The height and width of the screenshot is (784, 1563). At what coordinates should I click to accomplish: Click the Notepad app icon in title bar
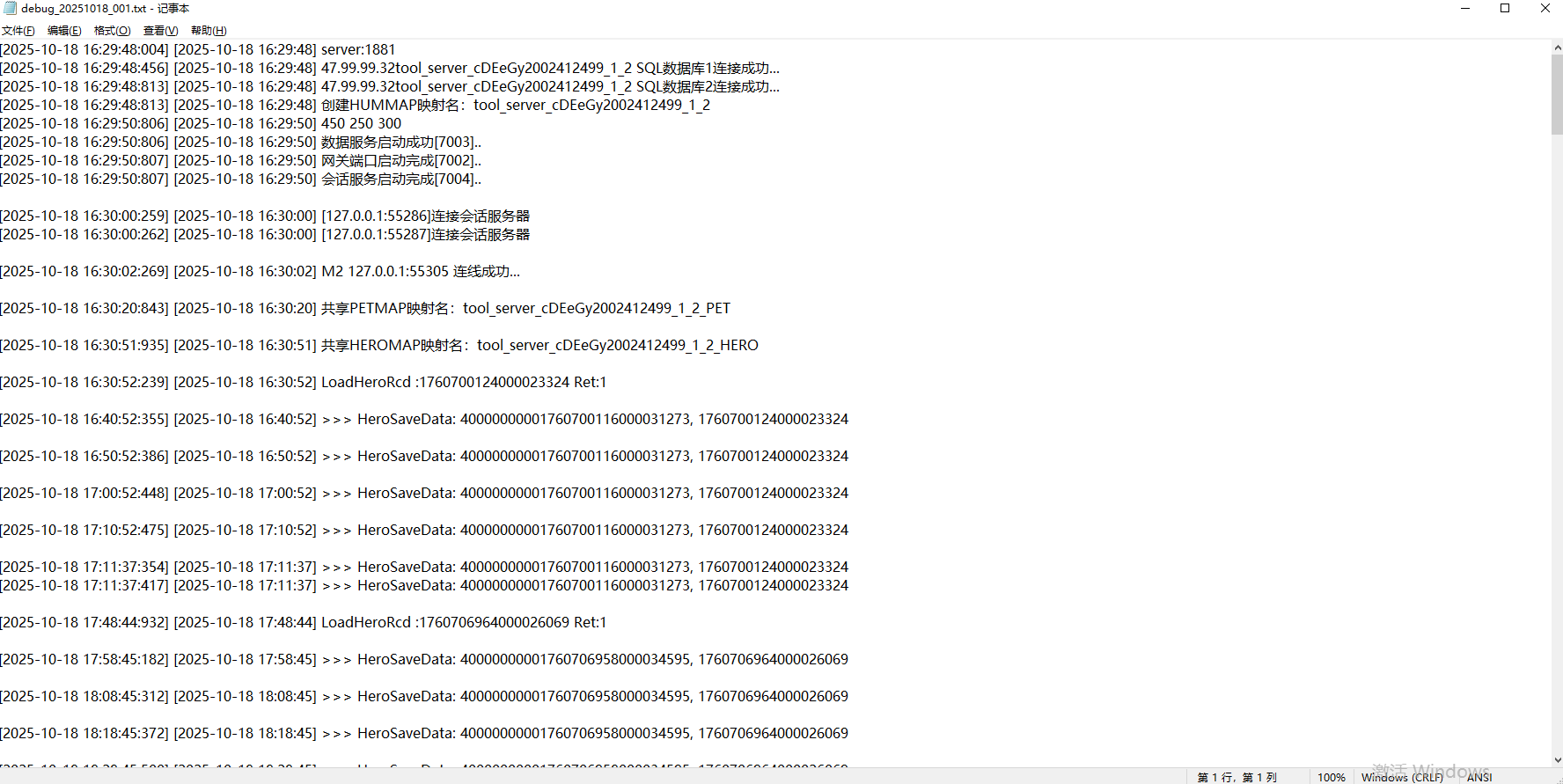tap(10, 8)
